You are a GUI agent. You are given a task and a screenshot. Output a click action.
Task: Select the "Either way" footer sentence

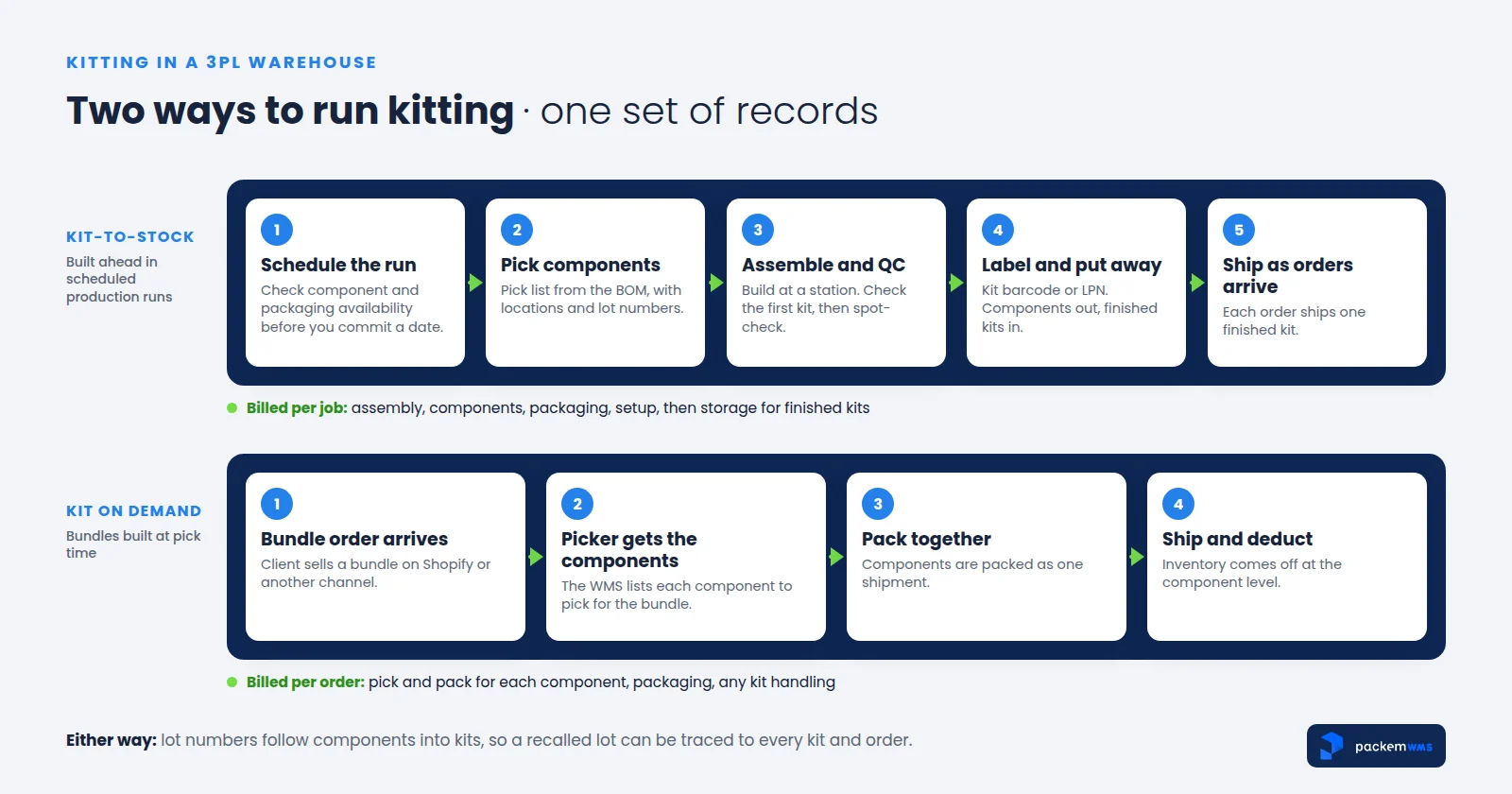click(x=490, y=740)
